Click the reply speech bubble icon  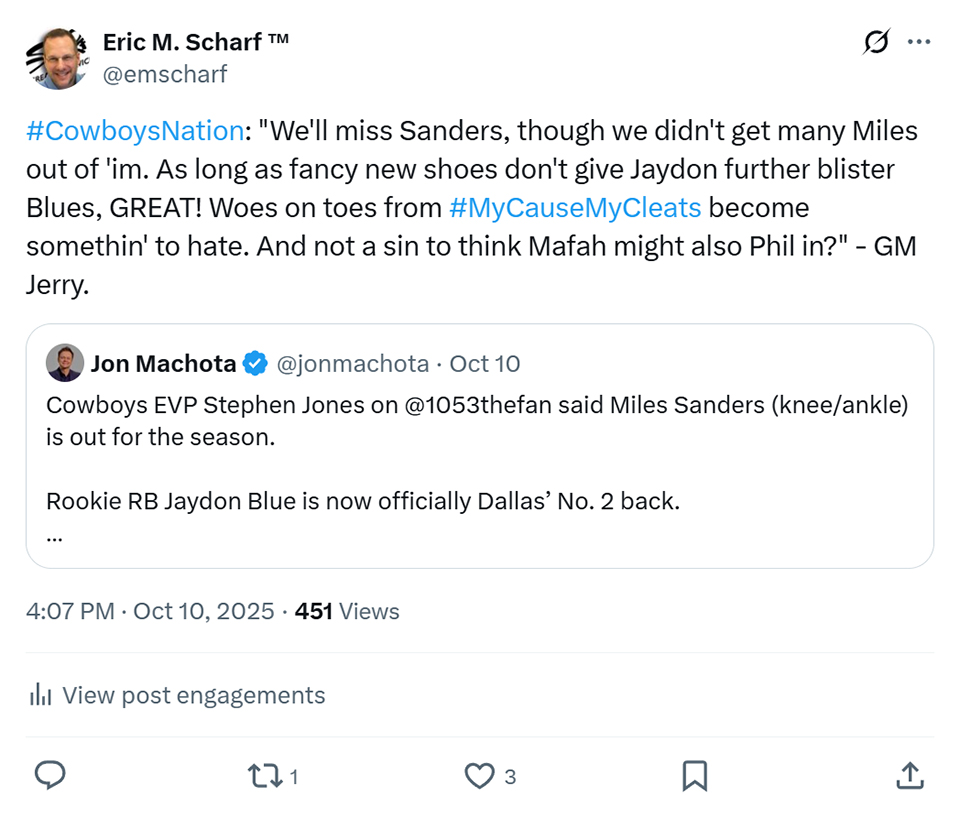coord(50,775)
